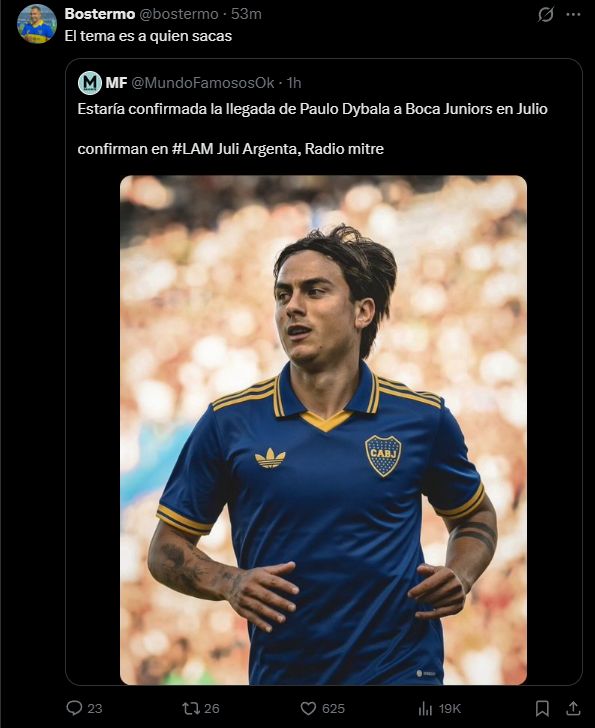
Task: Open the three-dot more options menu
Action: [x=573, y=14]
